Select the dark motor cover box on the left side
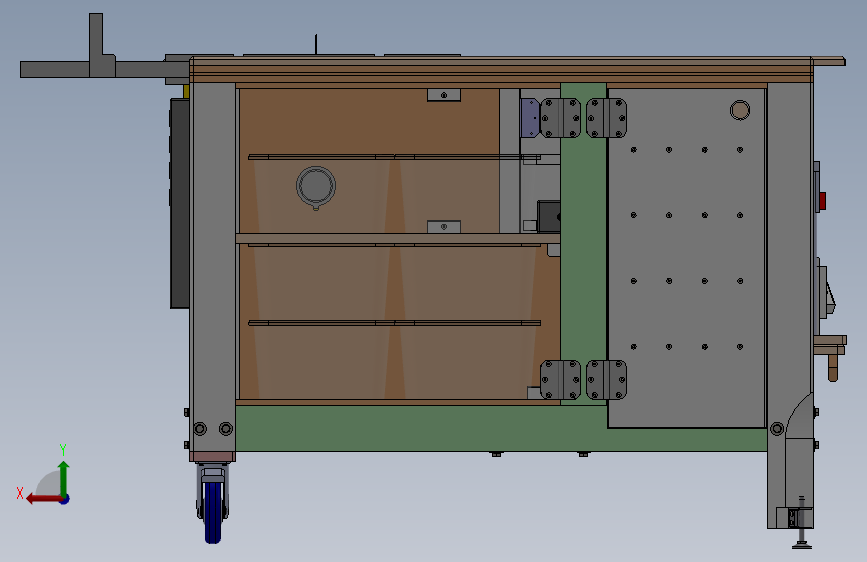 (180, 203)
